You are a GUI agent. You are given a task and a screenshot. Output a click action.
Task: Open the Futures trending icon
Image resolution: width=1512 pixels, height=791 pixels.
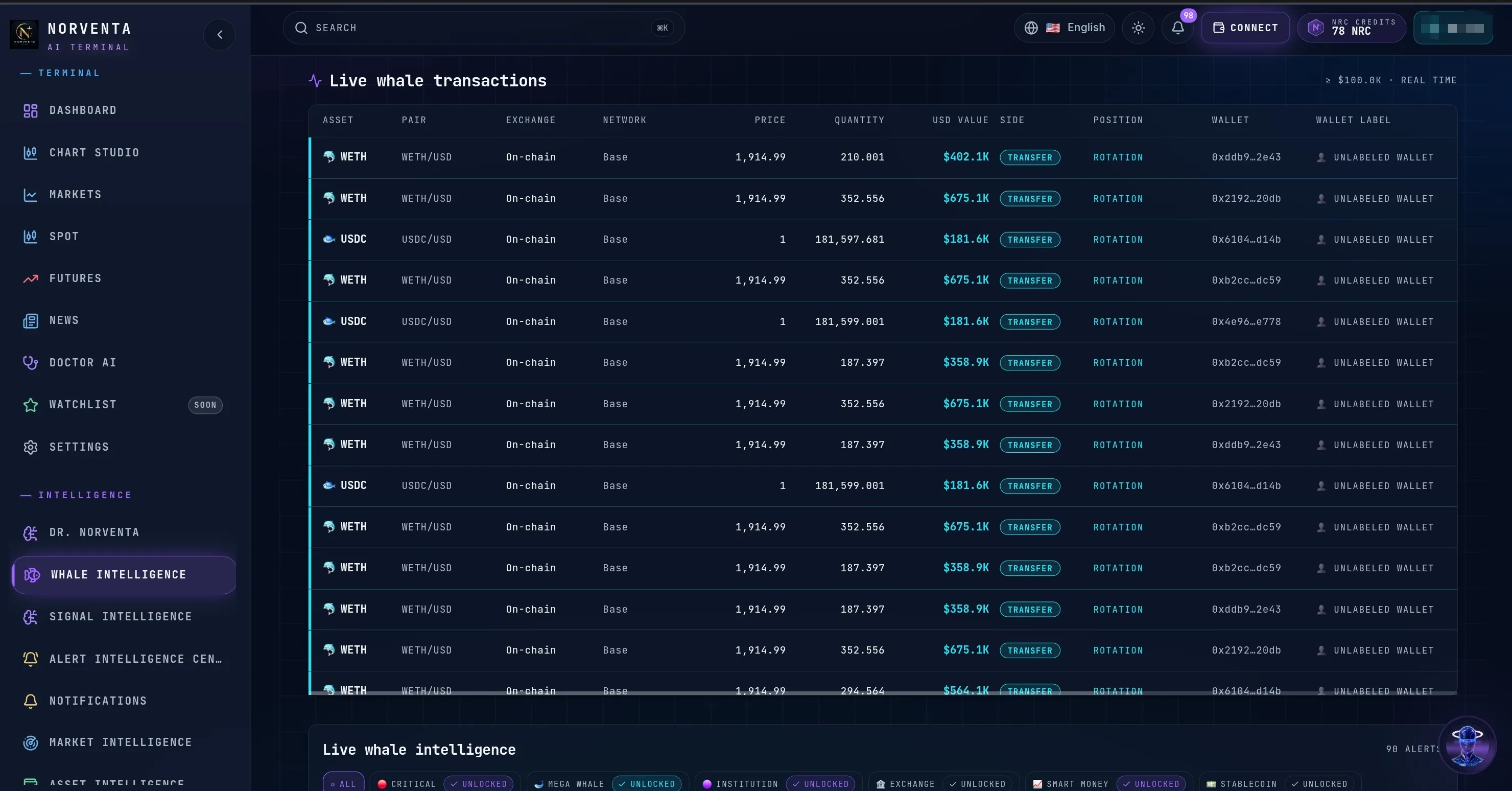[30, 279]
